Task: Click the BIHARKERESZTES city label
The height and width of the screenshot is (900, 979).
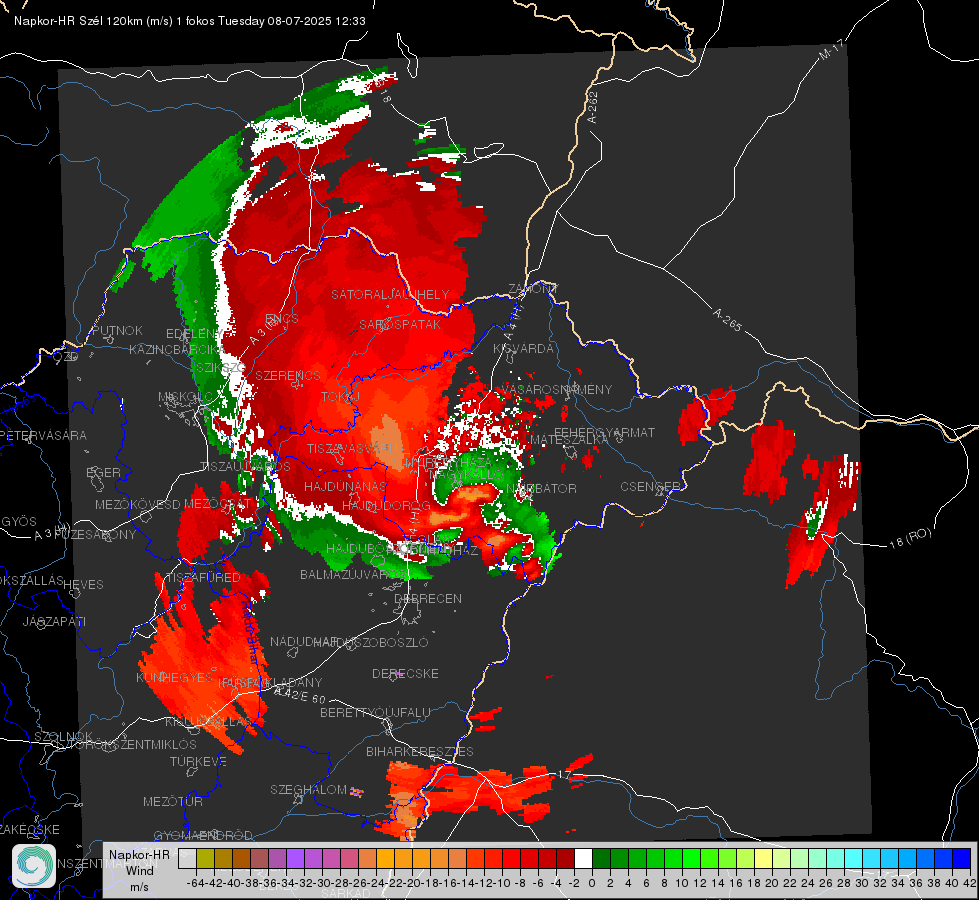Action: pos(420,751)
